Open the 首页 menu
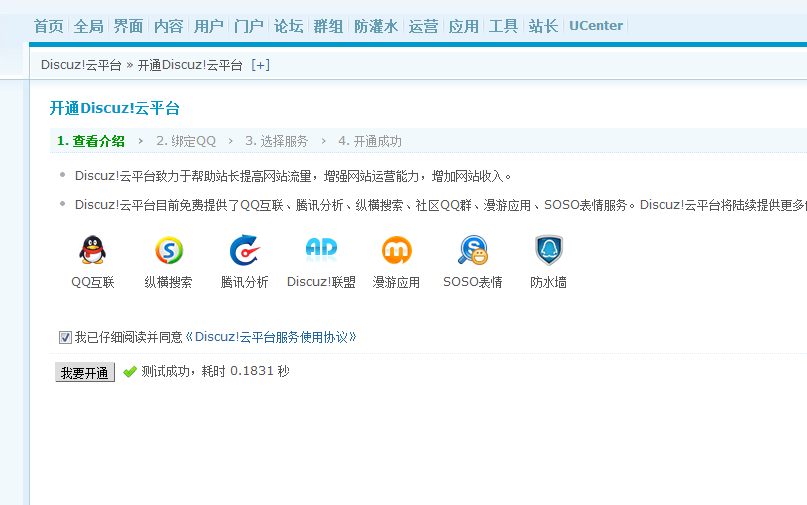This screenshot has width=807, height=505. pos(48,26)
